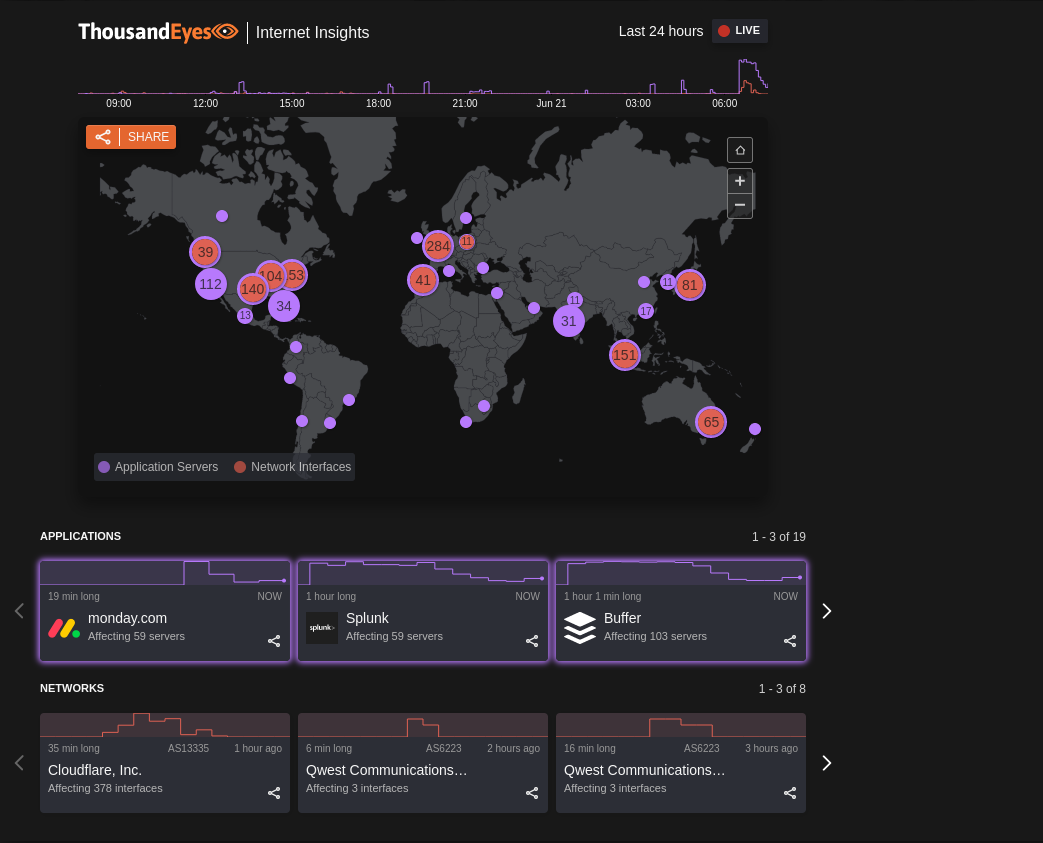Select the 41 cluster marker in Spain

423,280
